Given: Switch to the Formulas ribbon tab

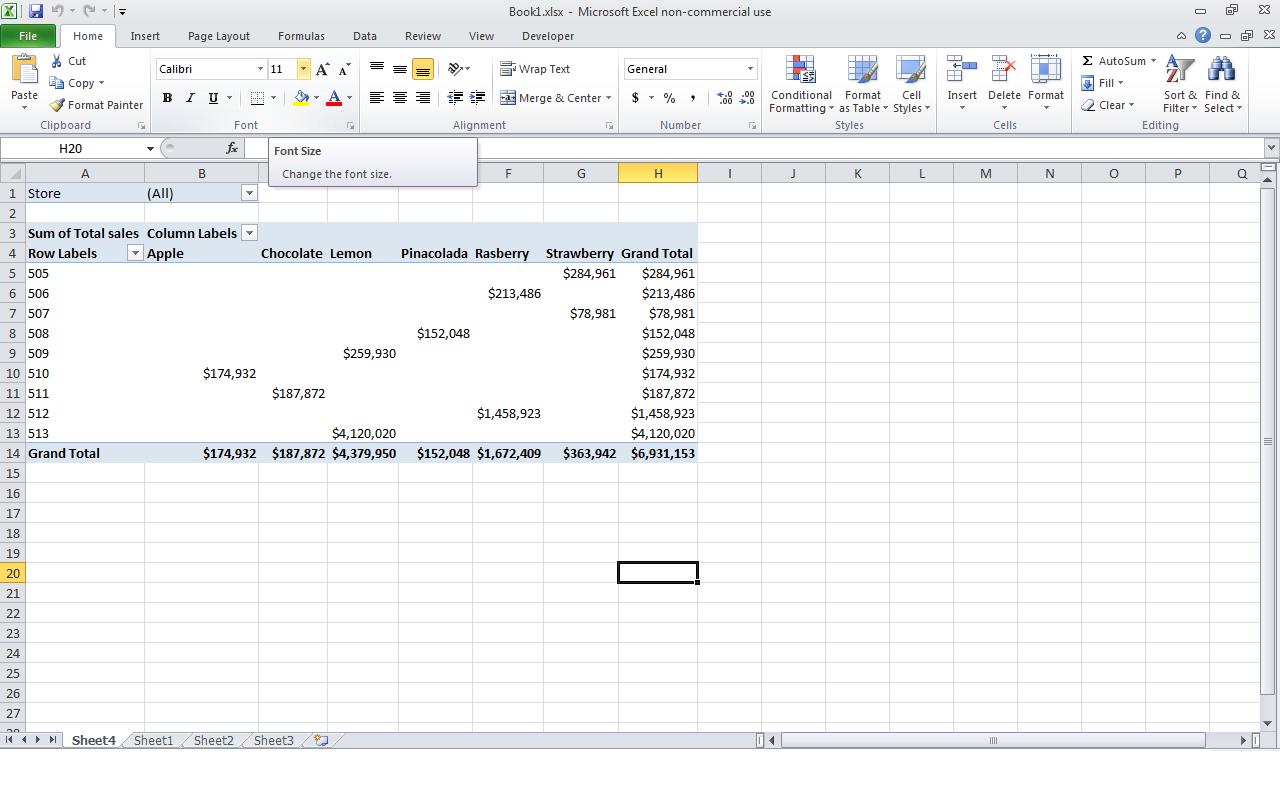Looking at the screenshot, I should (301, 36).
